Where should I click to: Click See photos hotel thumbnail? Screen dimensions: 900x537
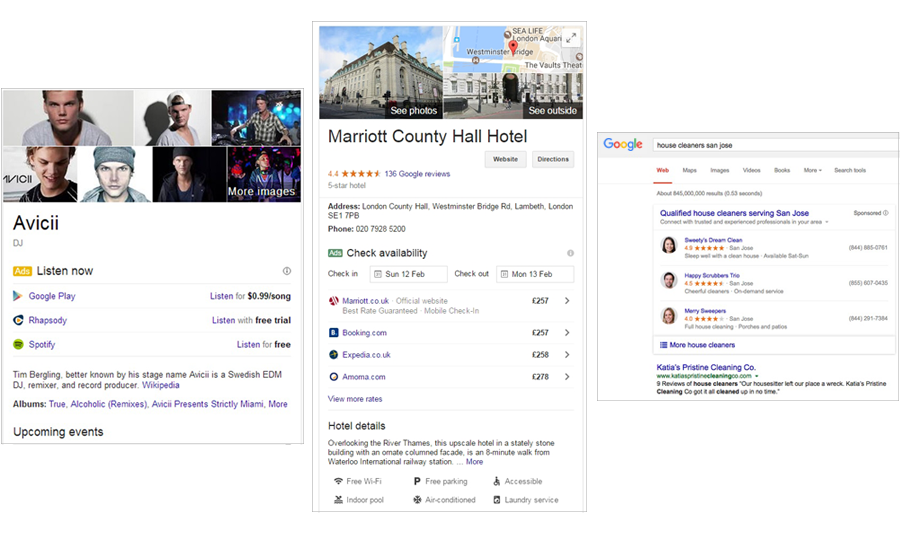click(381, 72)
